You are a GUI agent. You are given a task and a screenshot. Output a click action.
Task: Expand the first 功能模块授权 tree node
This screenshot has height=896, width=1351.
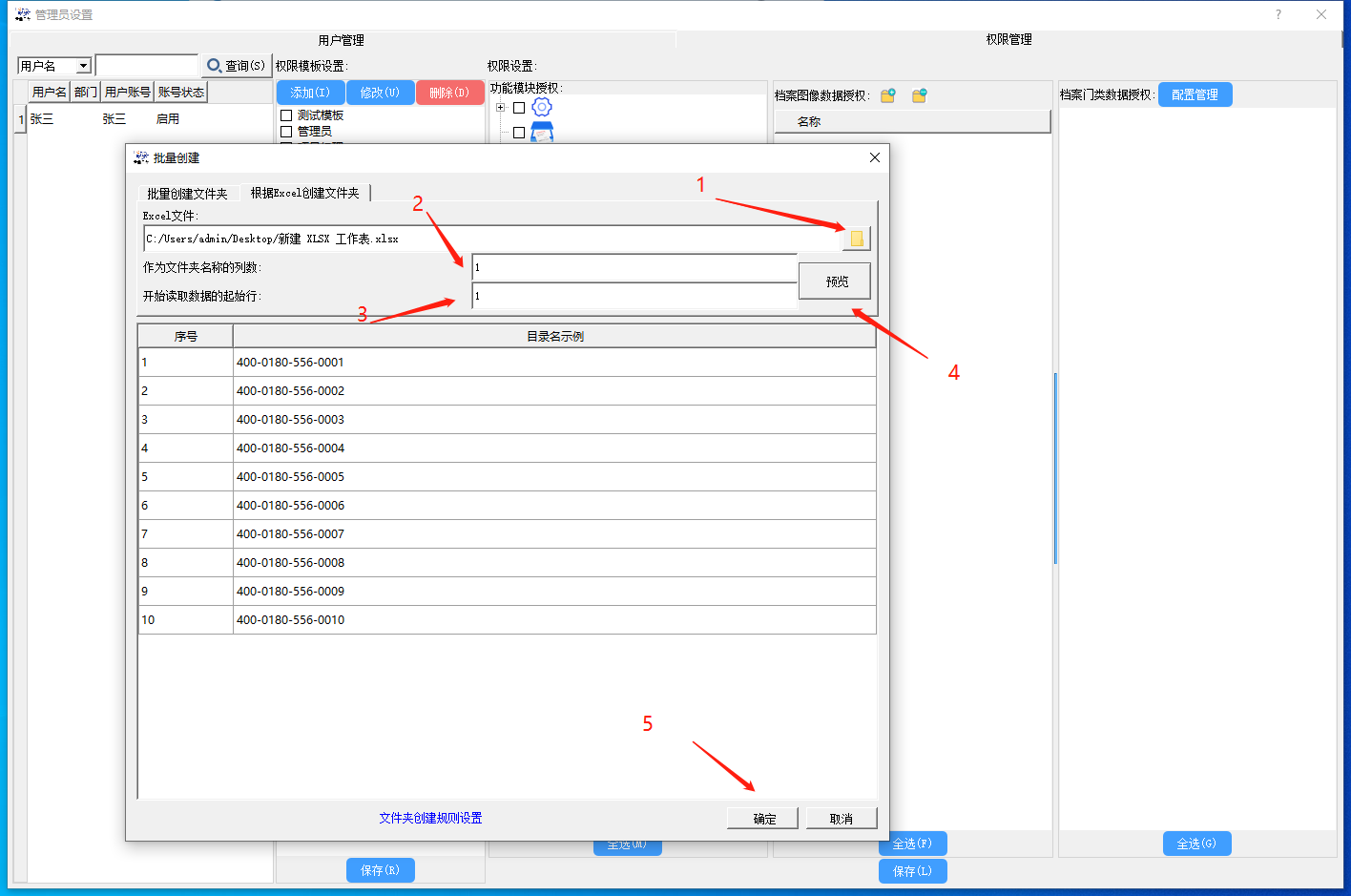coord(500,108)
